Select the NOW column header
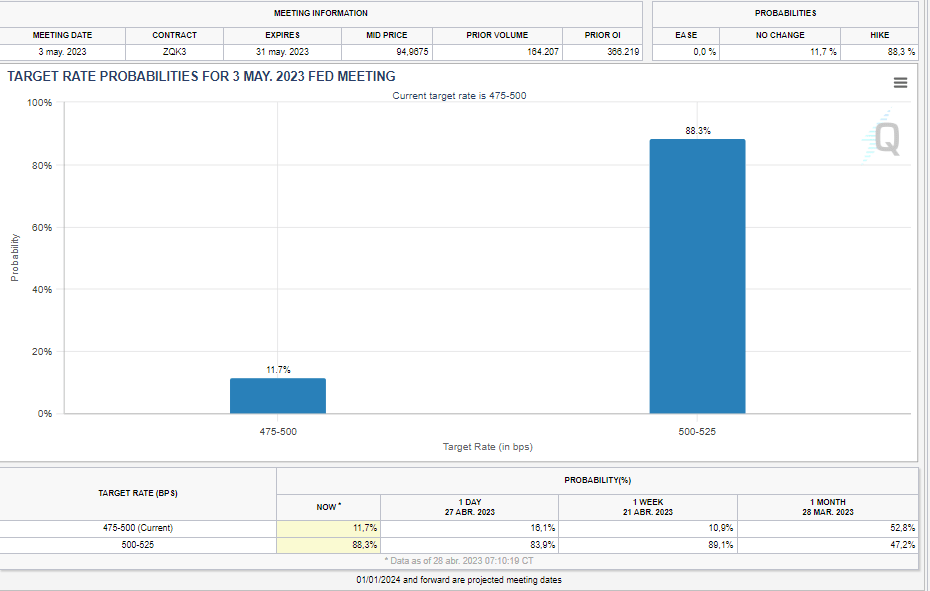This screenshot has width=930, height=591. click(x=328, y=507)
